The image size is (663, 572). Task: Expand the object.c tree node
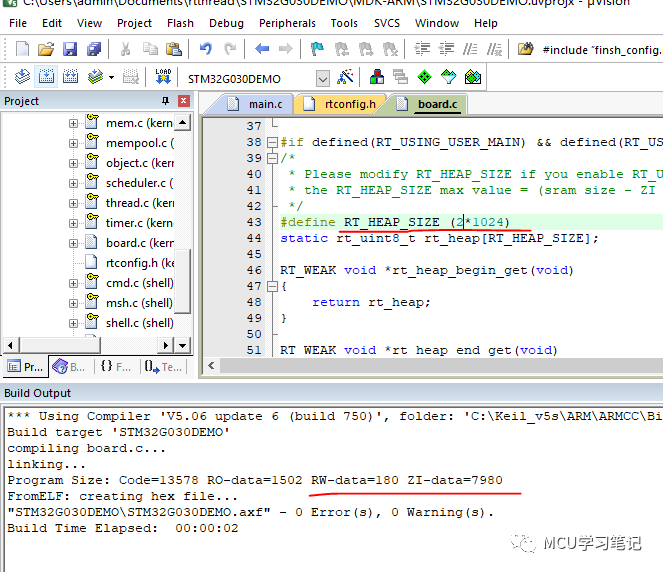[x=74, y=163]
